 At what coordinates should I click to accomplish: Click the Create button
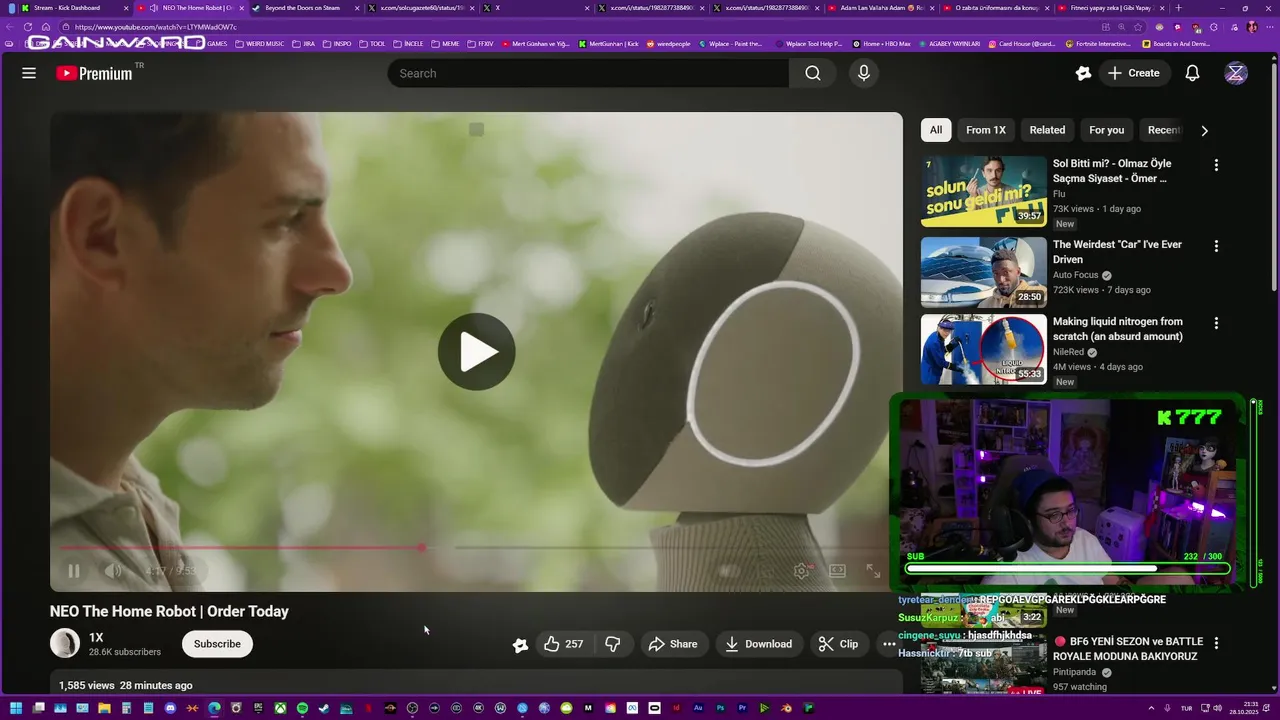1134,73
